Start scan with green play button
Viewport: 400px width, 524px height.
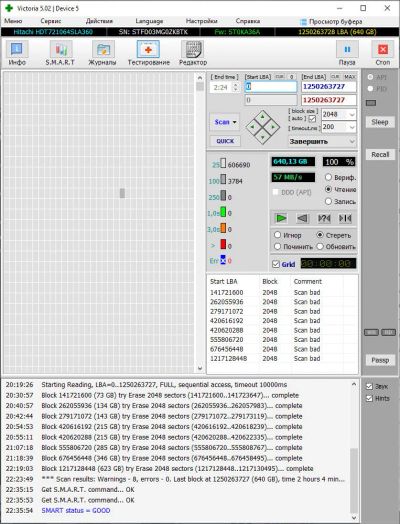pyautogui.click(x=281, y=218)
